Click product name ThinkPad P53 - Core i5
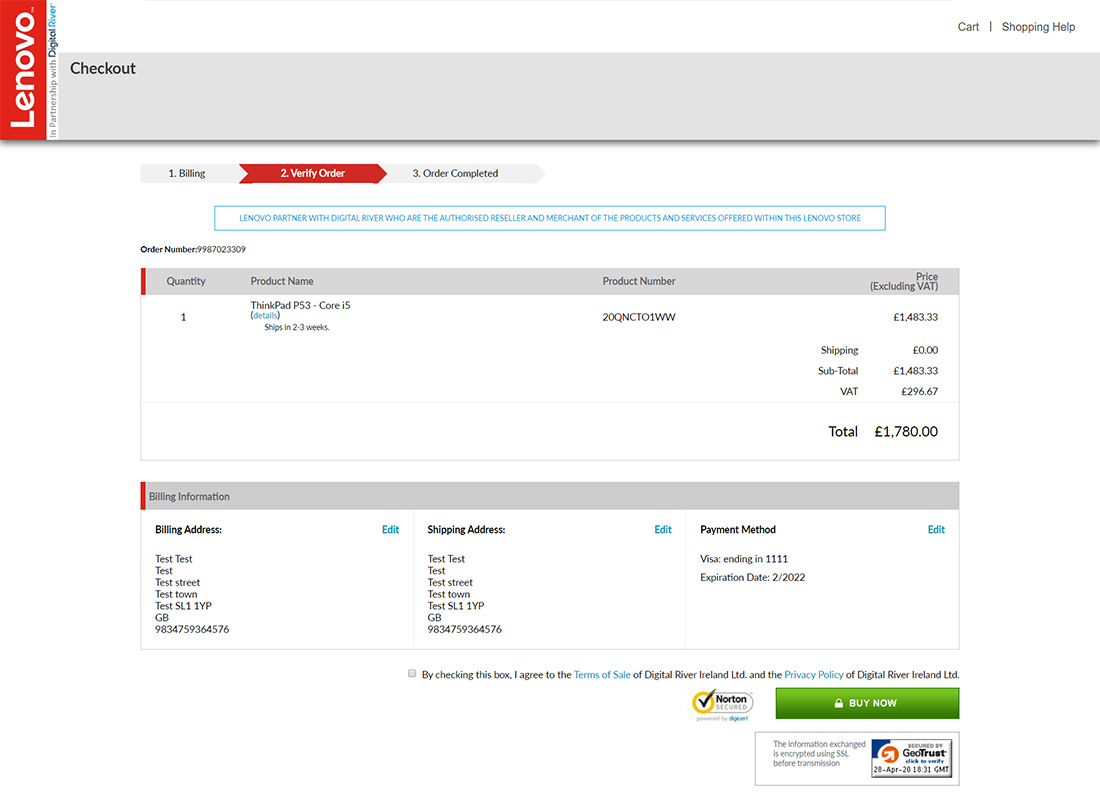 click(300, 305)
